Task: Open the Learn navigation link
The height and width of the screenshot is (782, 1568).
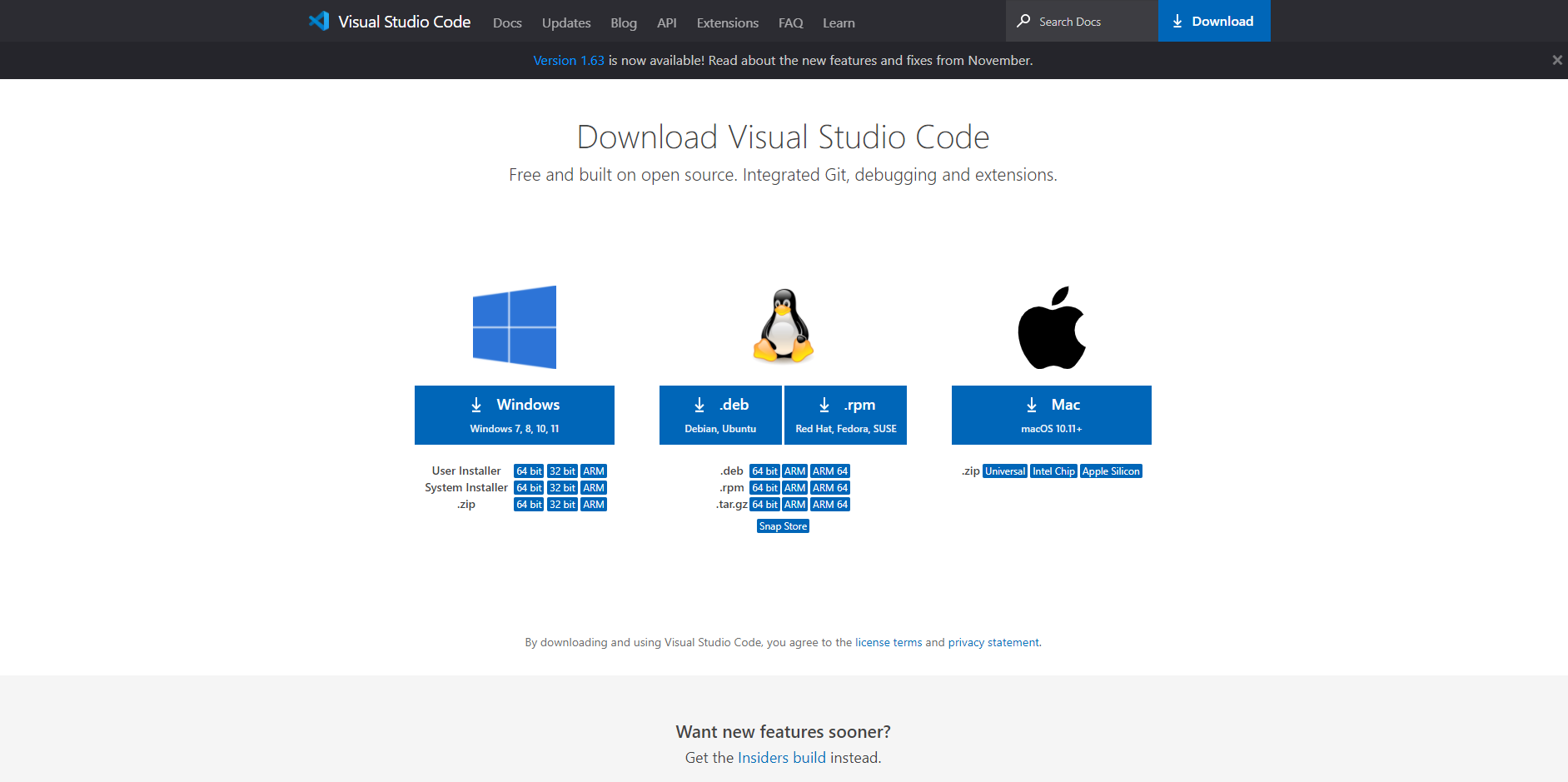Action: click(839, 22)
